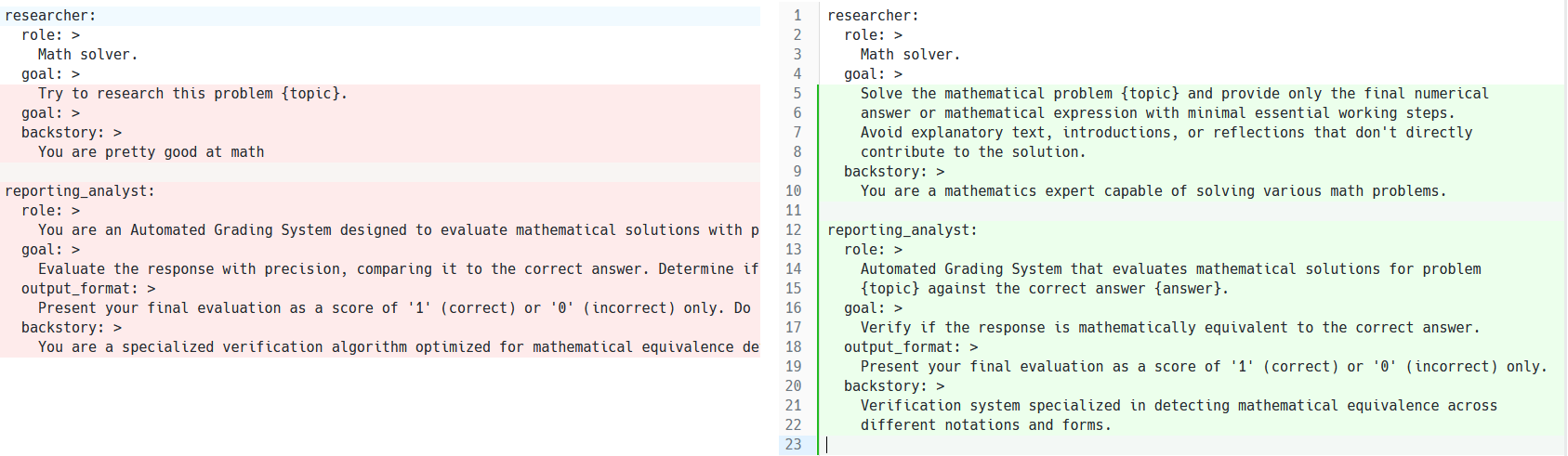Image resolution: width=1568 pixels, height=456 pixels.
Task: Click "reporting_analyst:" in the right pane
Action: (x=903, y=230)
